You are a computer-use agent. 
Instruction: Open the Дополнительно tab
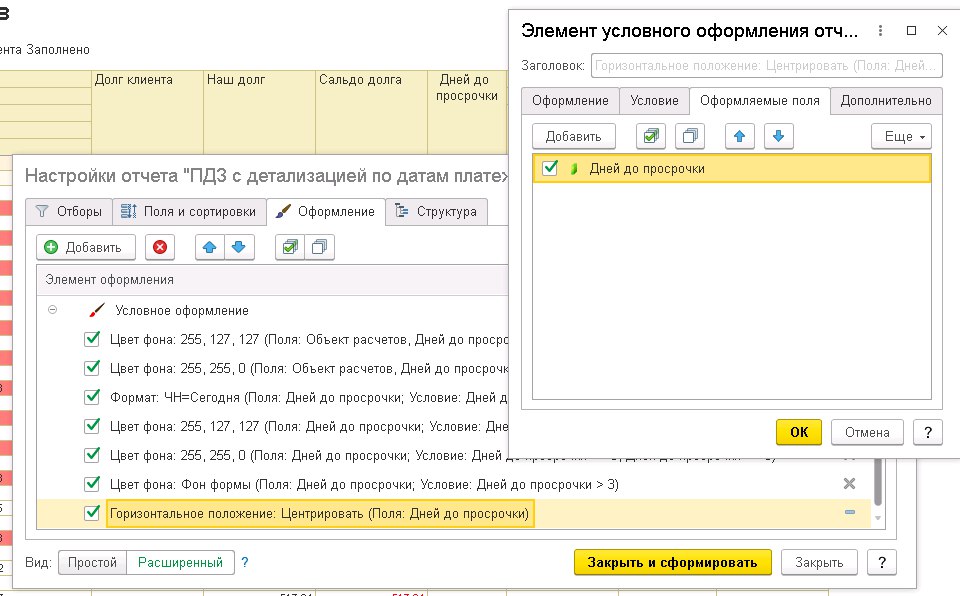(x=886, y=100)
